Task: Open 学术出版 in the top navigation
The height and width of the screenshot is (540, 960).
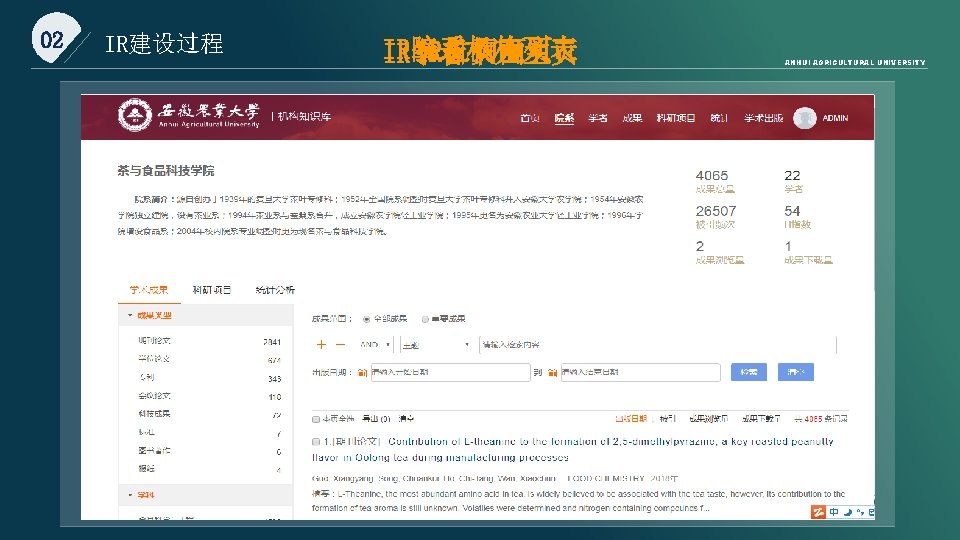Action: coord(763,118)
